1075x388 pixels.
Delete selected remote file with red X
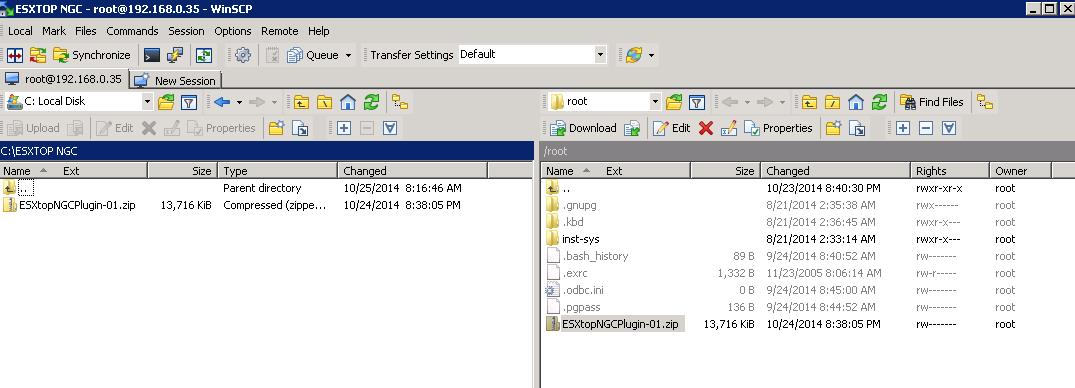[x=705, y=128]
